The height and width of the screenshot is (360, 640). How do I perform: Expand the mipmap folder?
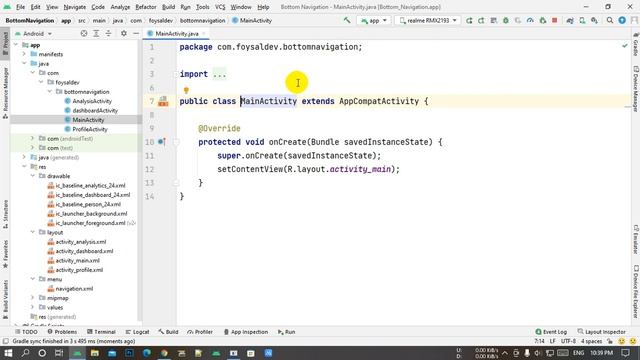click(33, 298)
